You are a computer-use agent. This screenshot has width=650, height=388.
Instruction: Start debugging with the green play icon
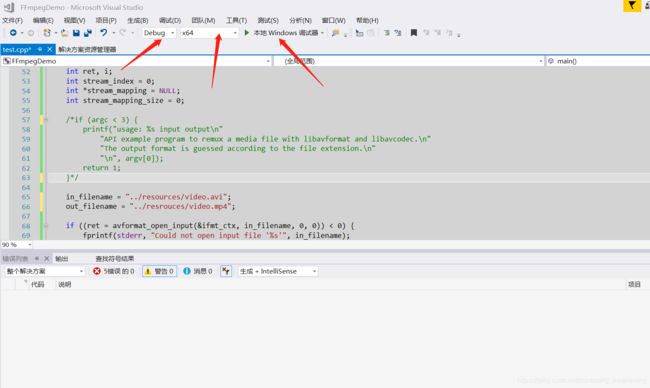(x=247, y=32)
